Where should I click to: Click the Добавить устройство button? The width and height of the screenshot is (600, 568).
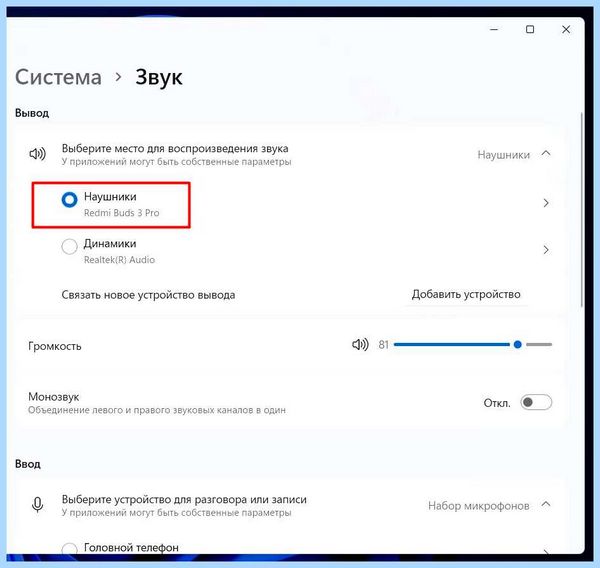click(466, 294)
